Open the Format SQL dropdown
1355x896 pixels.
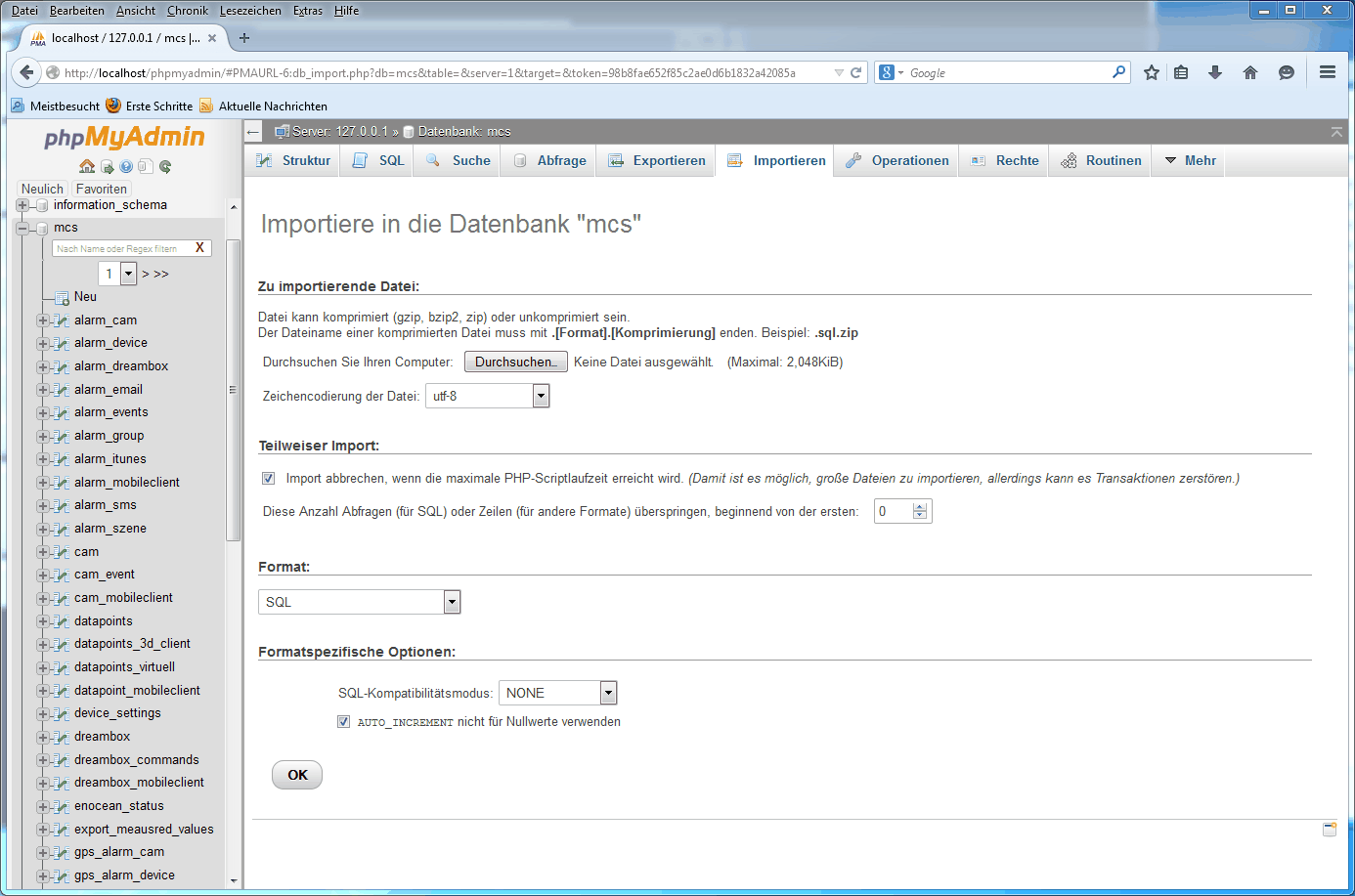pyautogui.click(x=452, y=602)
